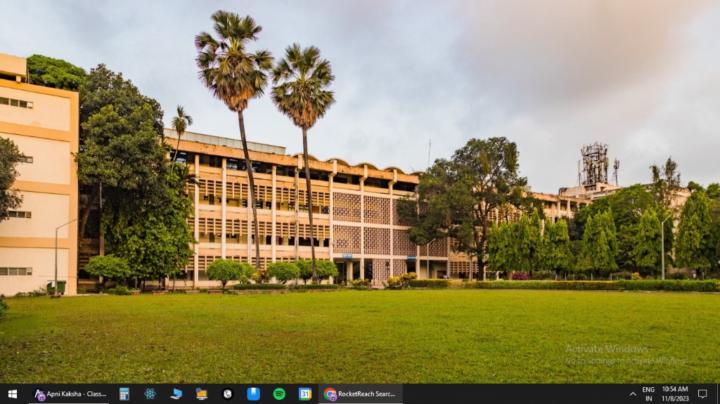Open File Explorer from the taskbar
720x404 pixels.
pos(202,394)
